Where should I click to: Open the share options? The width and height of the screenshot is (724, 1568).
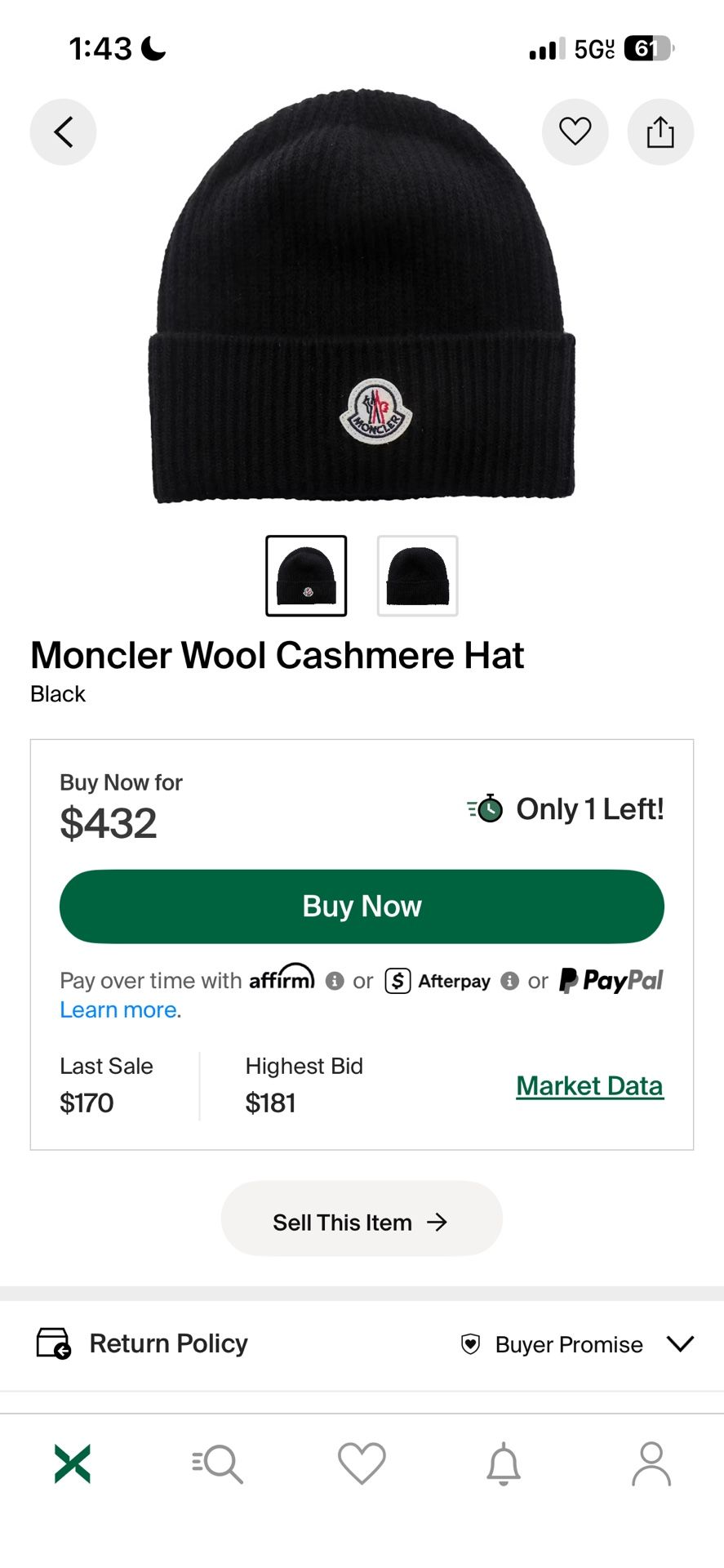coord(660,131)
